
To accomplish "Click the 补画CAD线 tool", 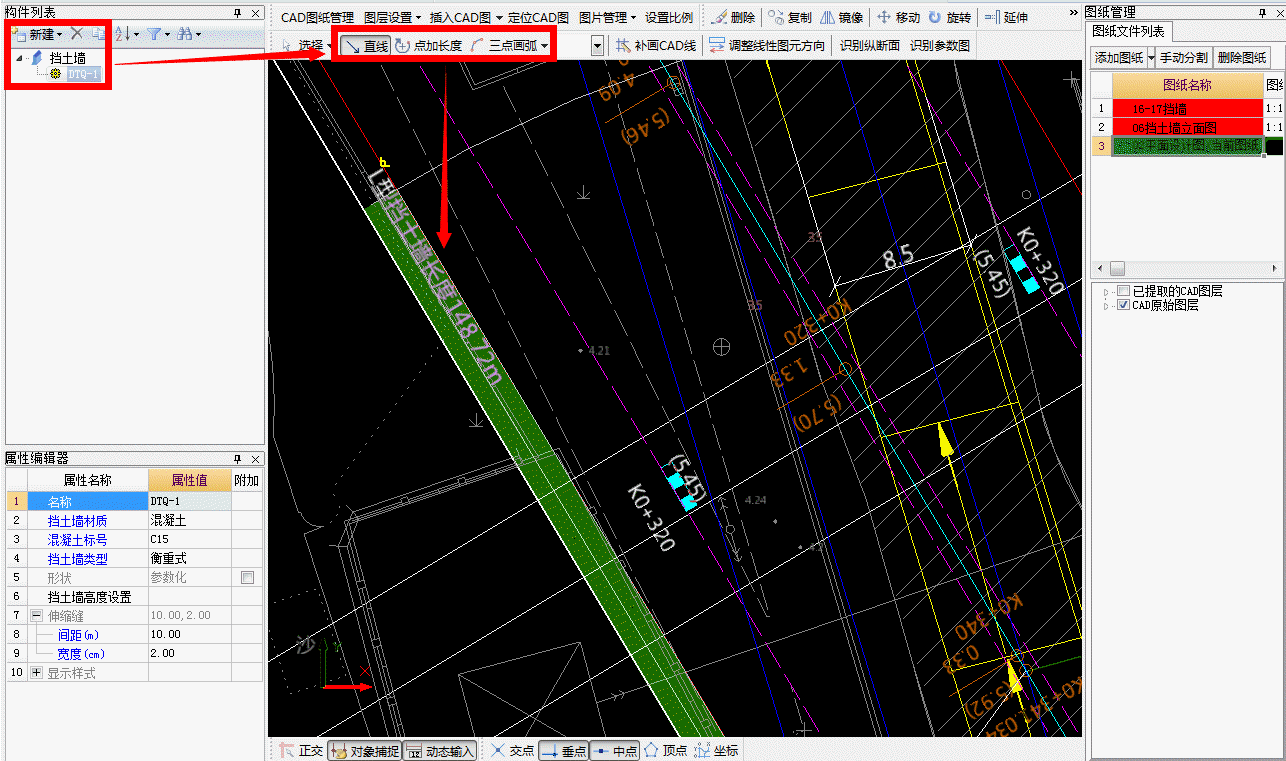I will [x=655, y=46].
